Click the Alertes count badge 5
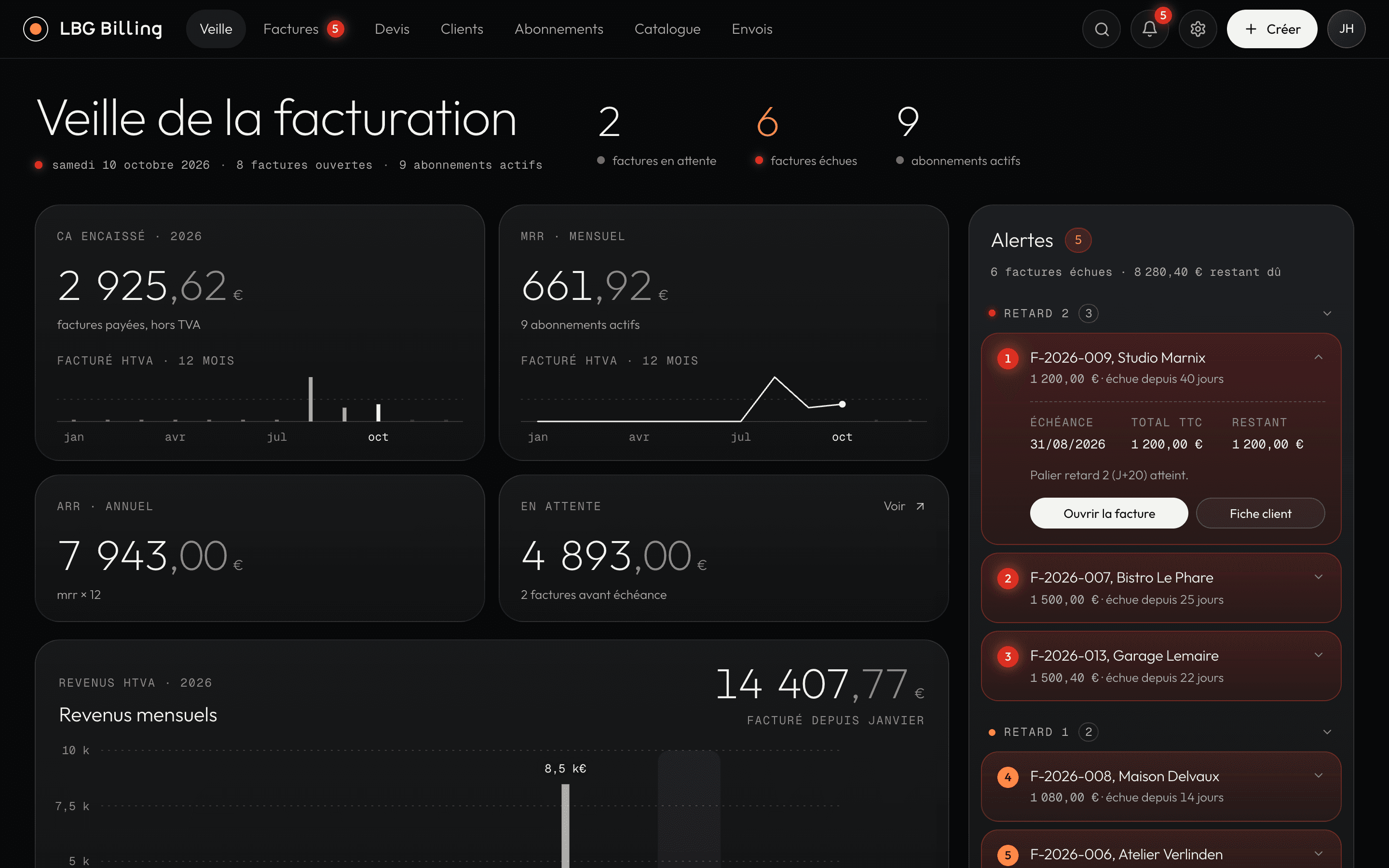Viewport: 1389px width, 868px height. coord(1078,240)
